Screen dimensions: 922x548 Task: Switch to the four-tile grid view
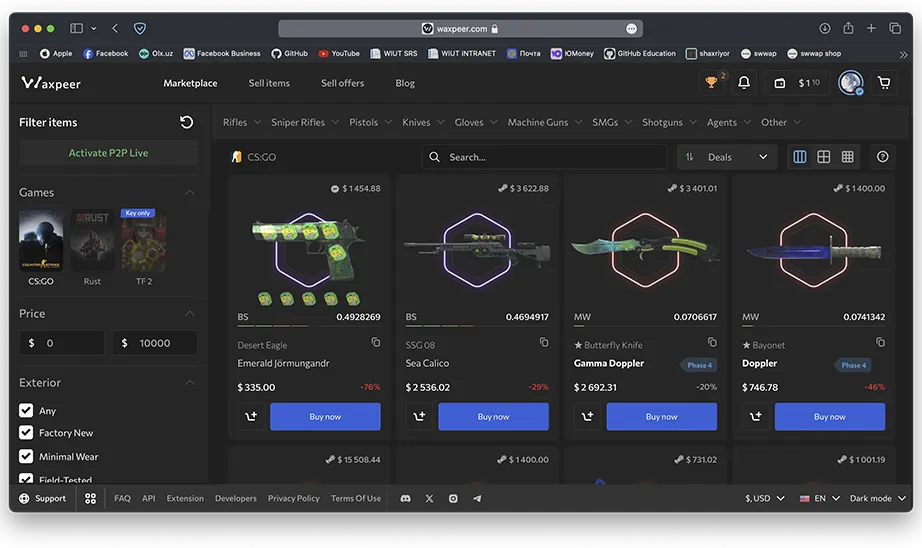[x=824, y=157]
